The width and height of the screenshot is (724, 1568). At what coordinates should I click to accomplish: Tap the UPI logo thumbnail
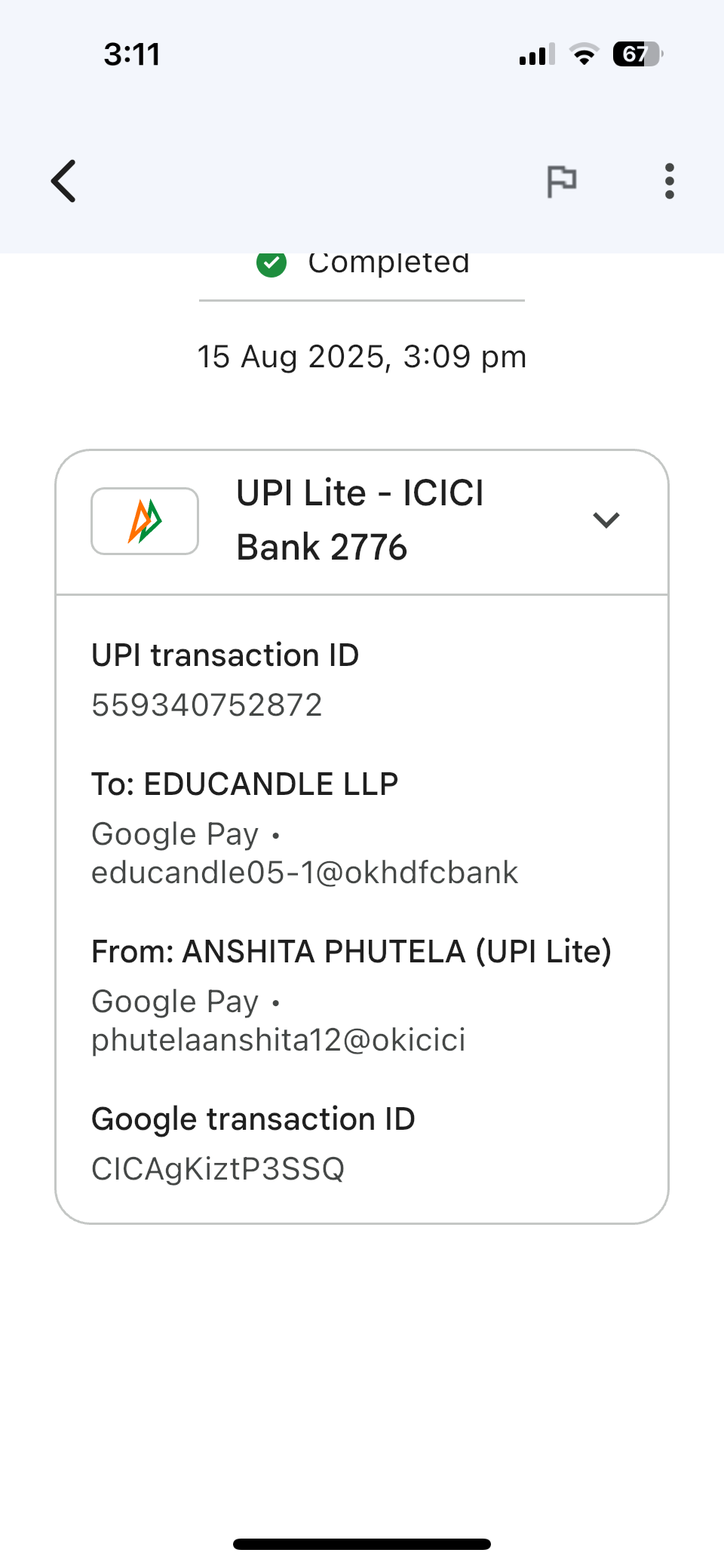coord(145,521)
